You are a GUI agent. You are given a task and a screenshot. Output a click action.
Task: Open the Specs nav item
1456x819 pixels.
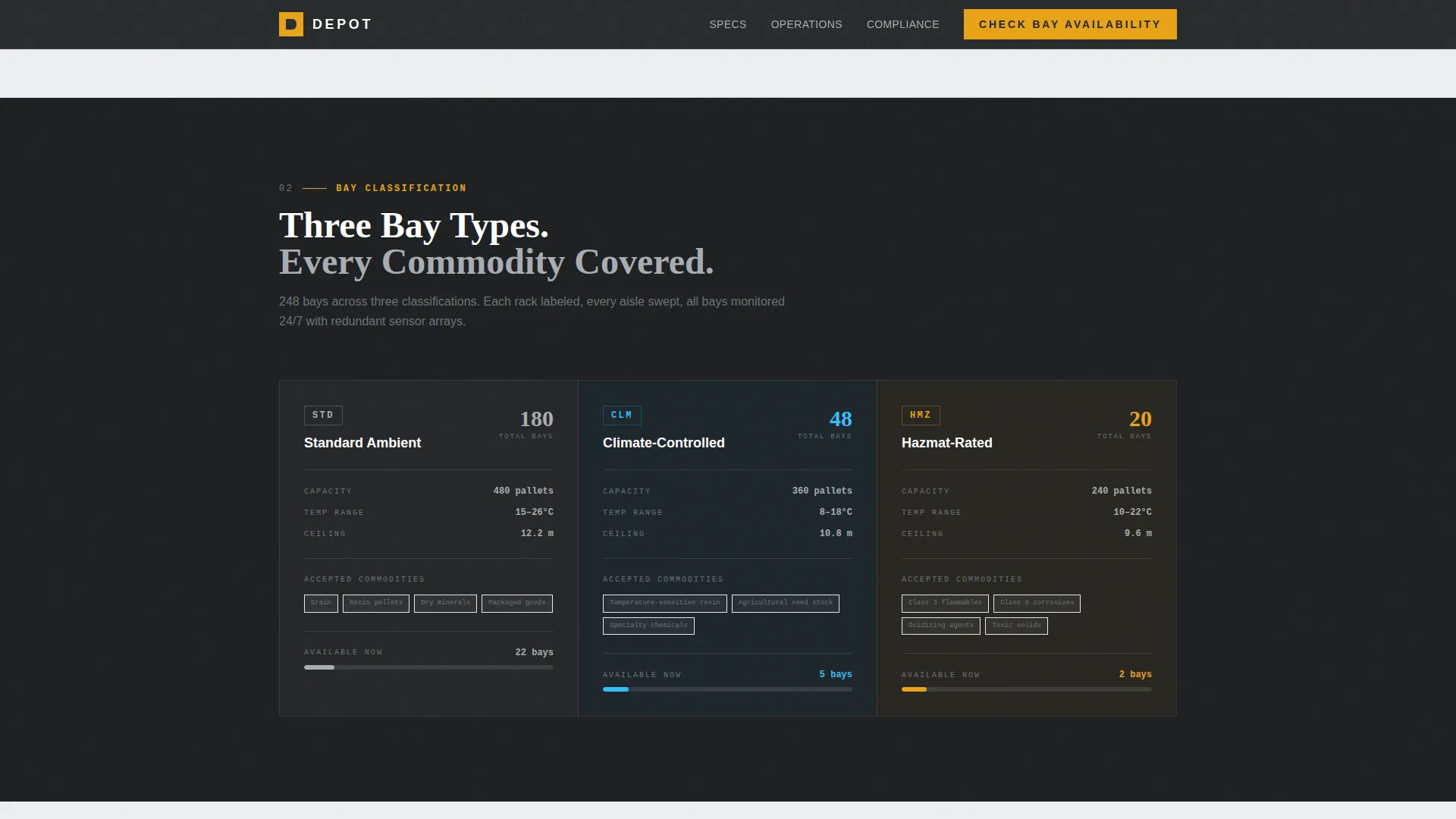pyautogui.click(x=728, y=24)
